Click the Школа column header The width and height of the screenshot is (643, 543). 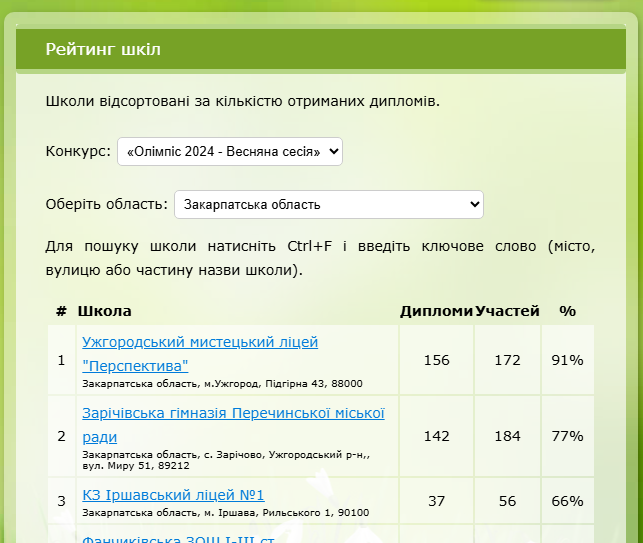(x=104, y=311)
